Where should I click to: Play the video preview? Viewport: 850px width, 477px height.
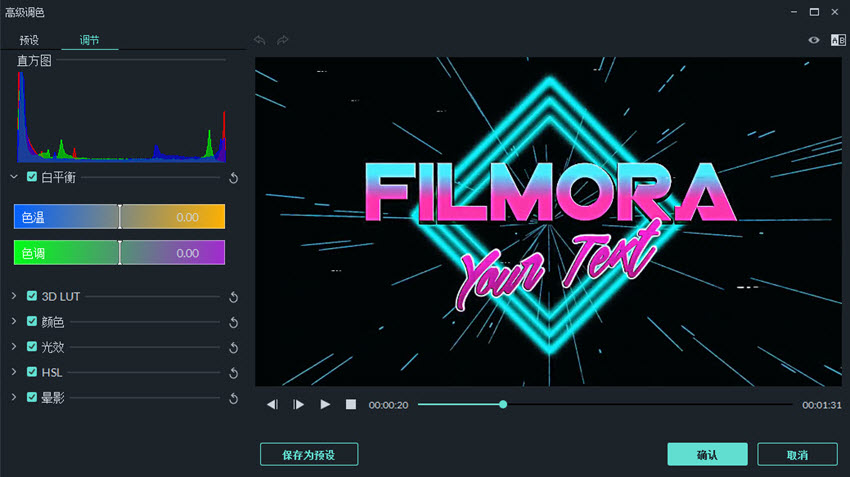coord(325,404)
